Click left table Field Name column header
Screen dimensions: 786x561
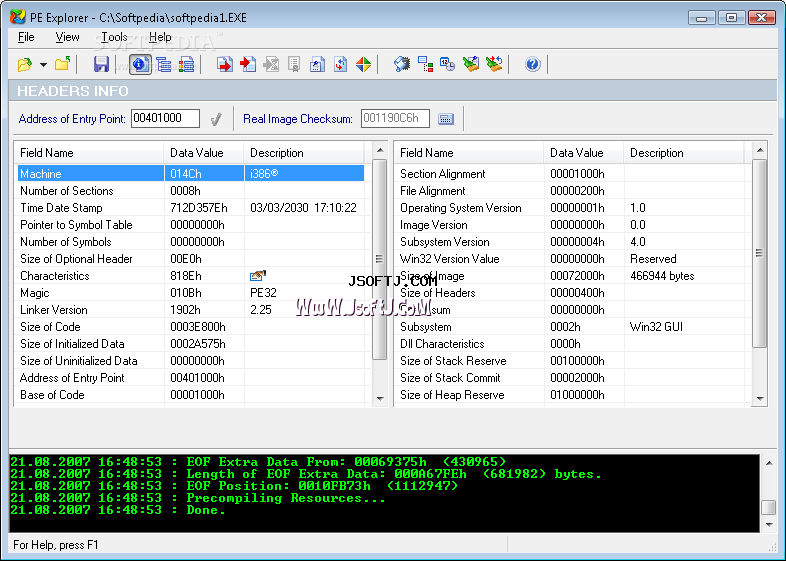(88, 153)
